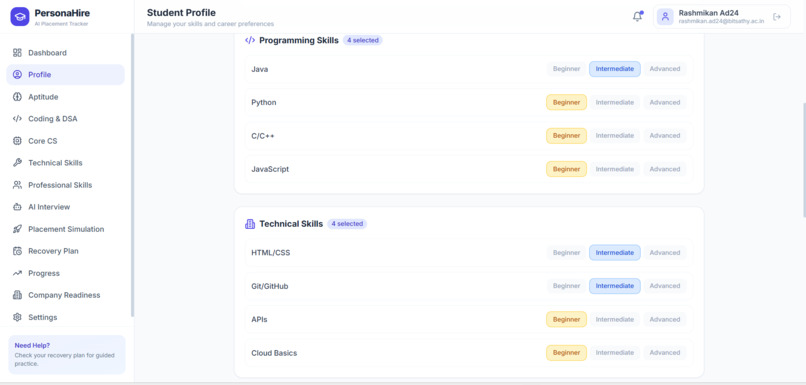The image size is (806, 385).
Task: Set Python to Advanced
Action: pyautogui.click(x=665, y=102)
